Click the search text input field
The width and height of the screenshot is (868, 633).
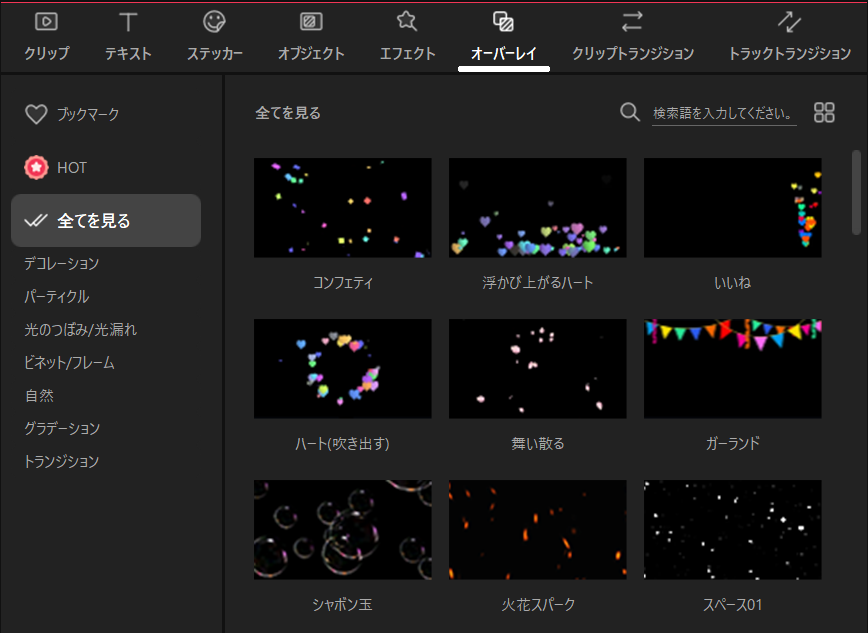tap(723, 113)
